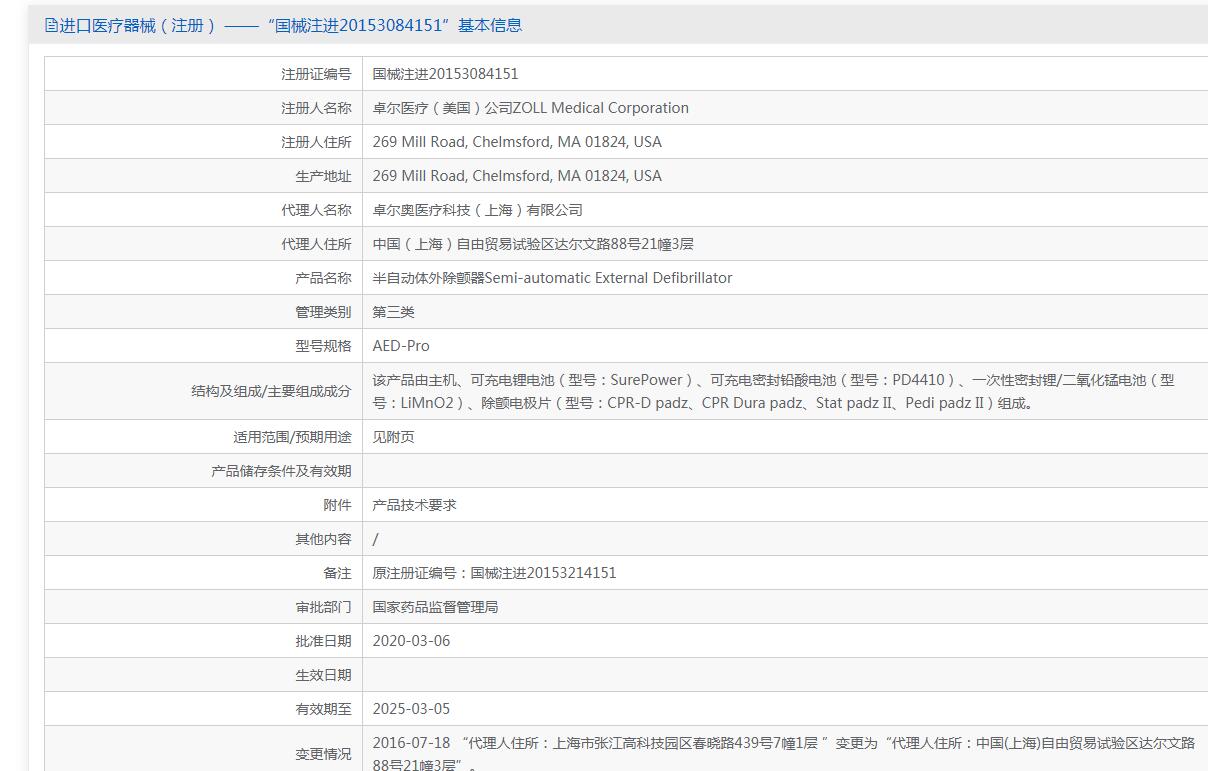Image resolution: width=1208 pixels, height=771 pixels.
Task: Select the "注册证编号" row label
Action: (x=316, y=74)
